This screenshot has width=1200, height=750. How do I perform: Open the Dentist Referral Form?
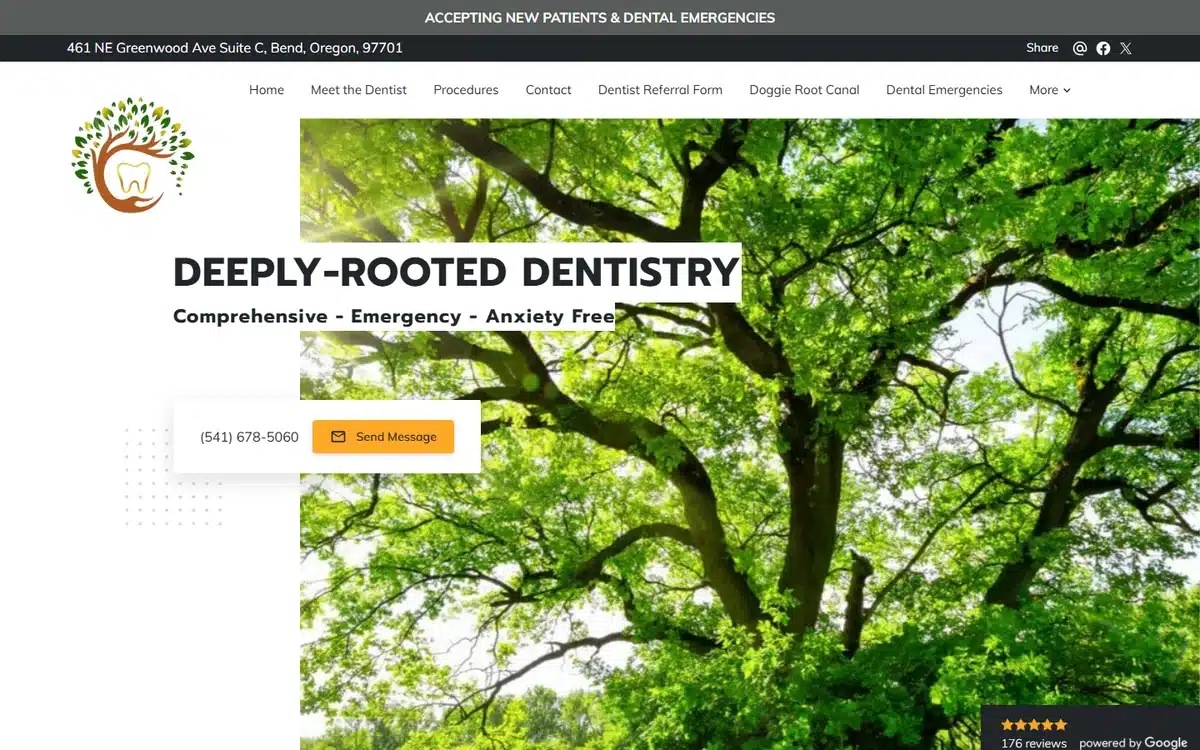tap(660, 90)
